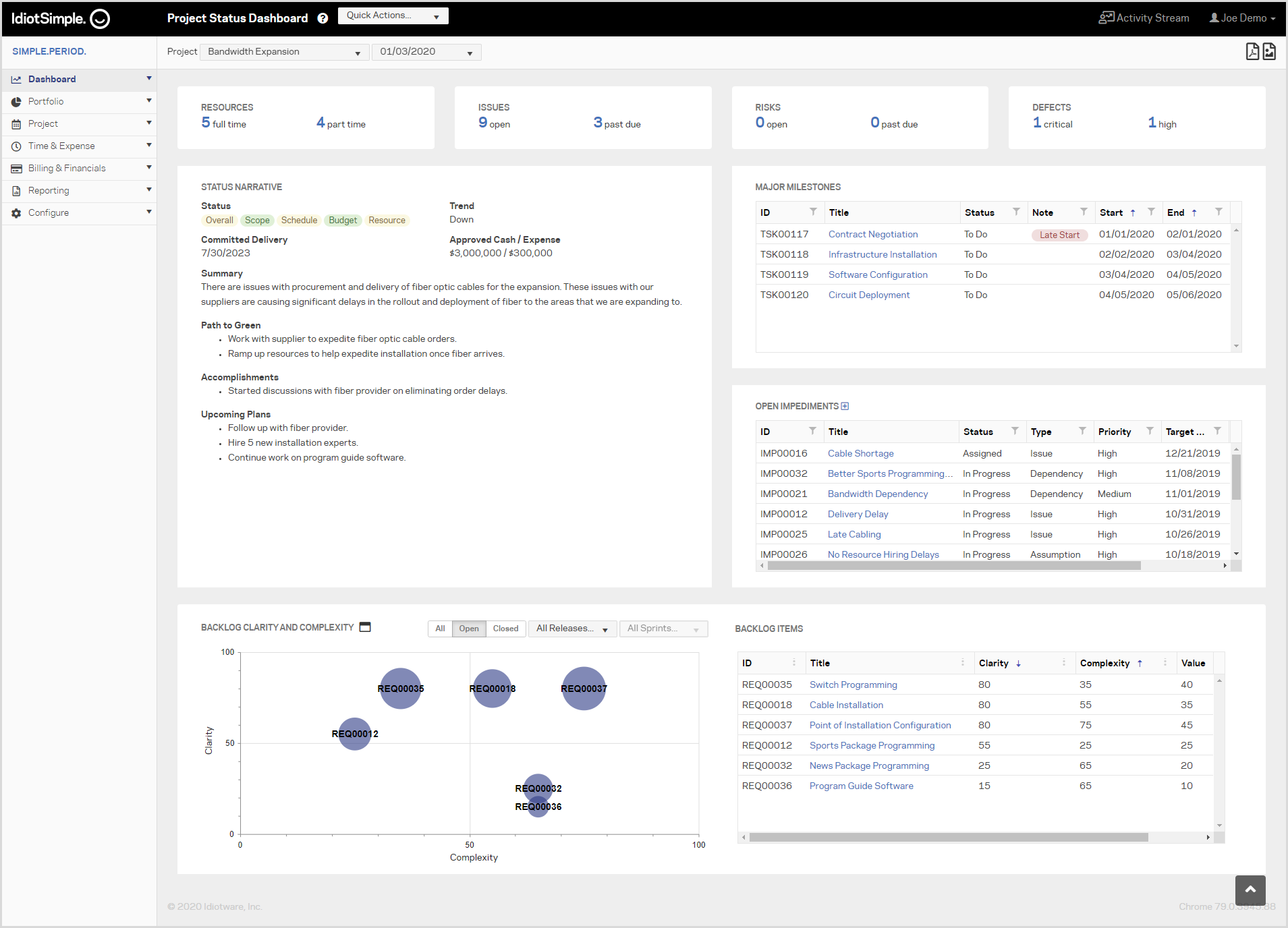1288x928 pixels.
Task: Click the filter icon on Priority column
Action: [1150, 432]
